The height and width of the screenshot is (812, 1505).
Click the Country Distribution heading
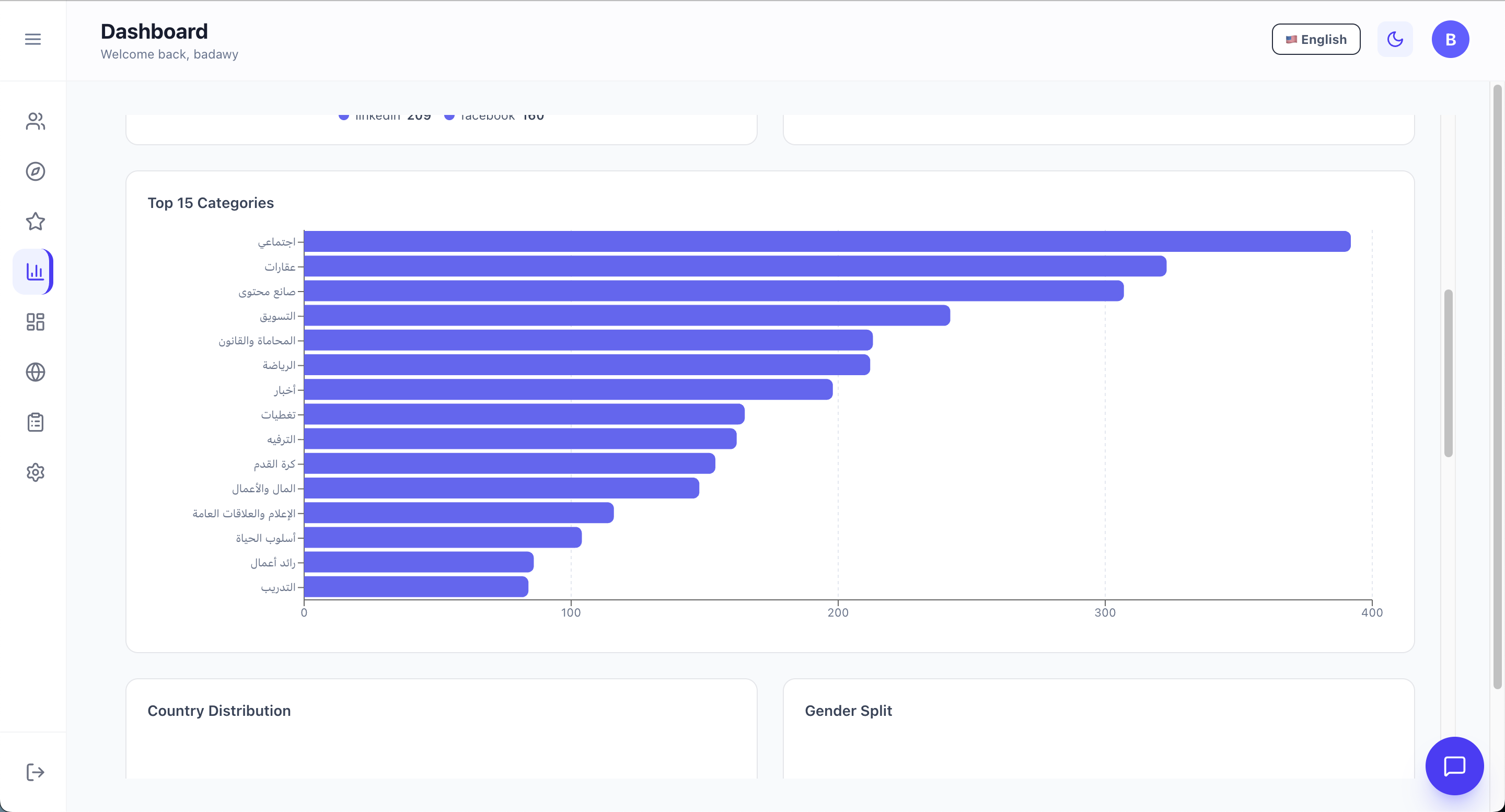(x=218, y=711)
